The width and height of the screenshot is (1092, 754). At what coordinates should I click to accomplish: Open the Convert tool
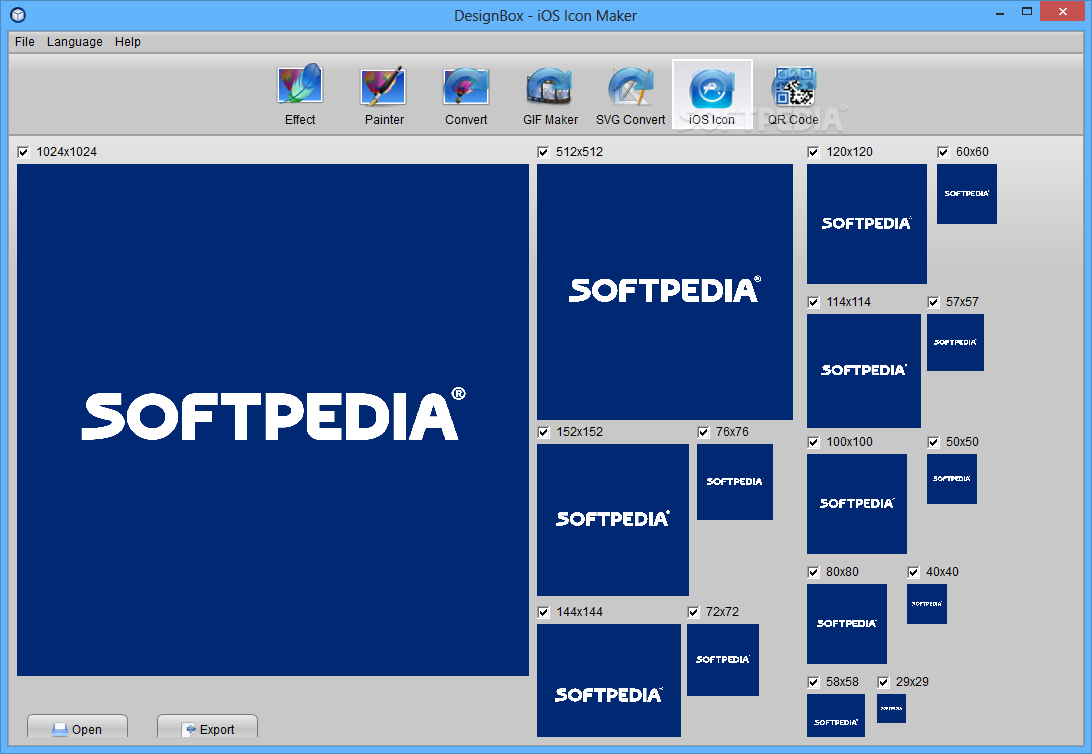(466, 95)
